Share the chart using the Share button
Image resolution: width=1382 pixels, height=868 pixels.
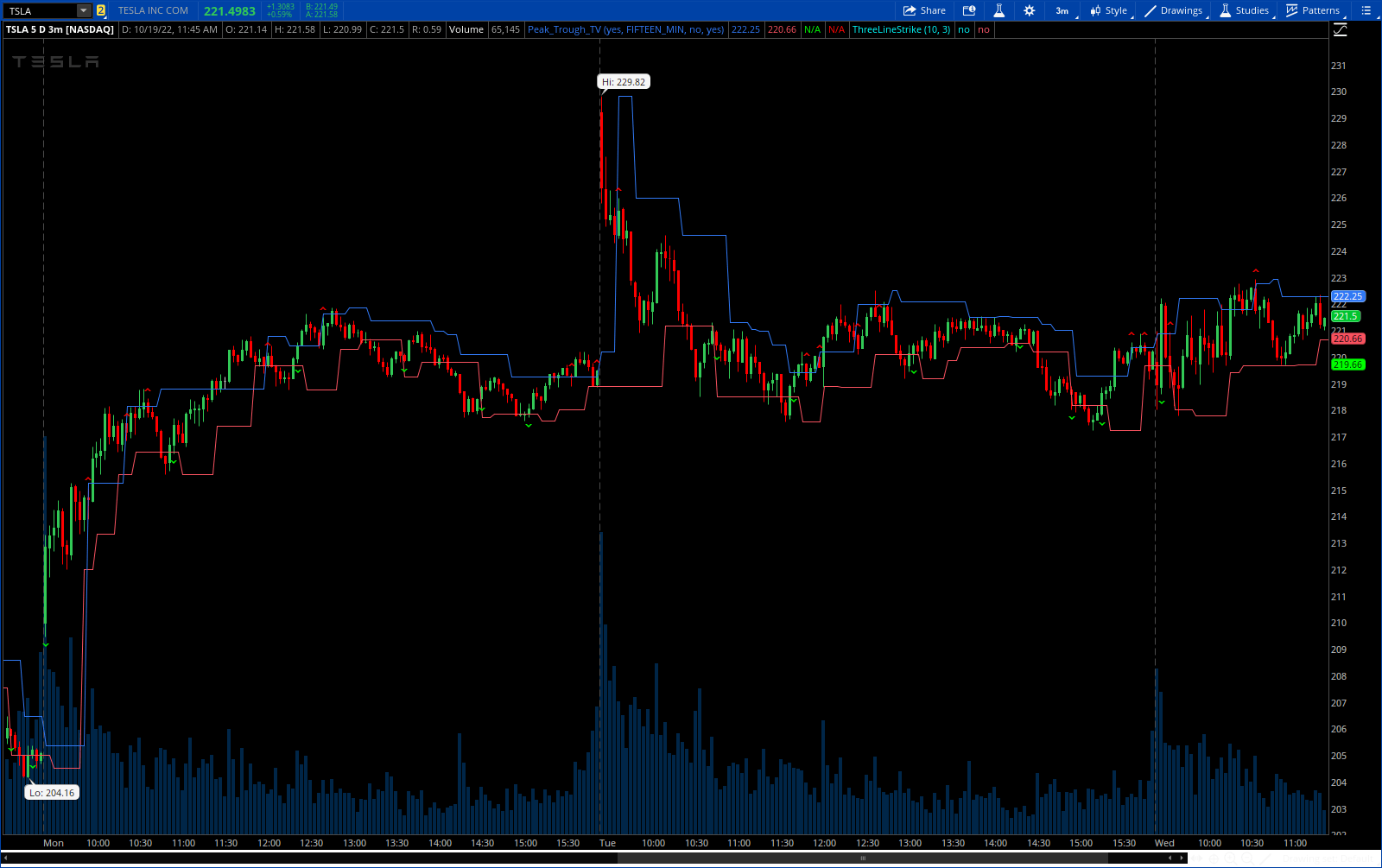[924, 11]
